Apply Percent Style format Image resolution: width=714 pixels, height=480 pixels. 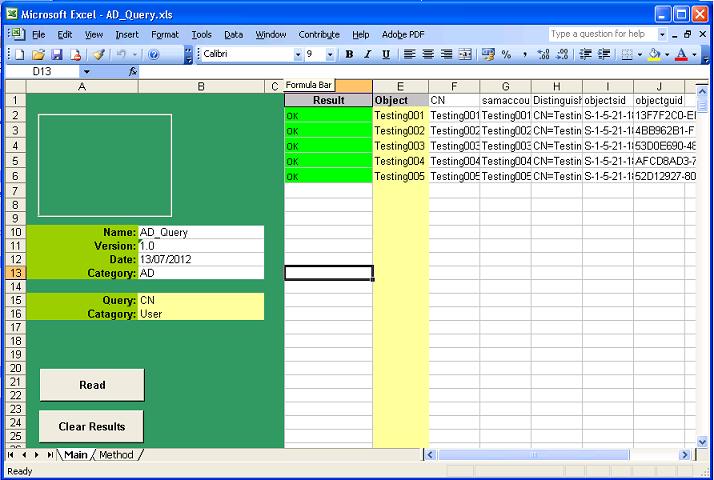pos(506,54)
